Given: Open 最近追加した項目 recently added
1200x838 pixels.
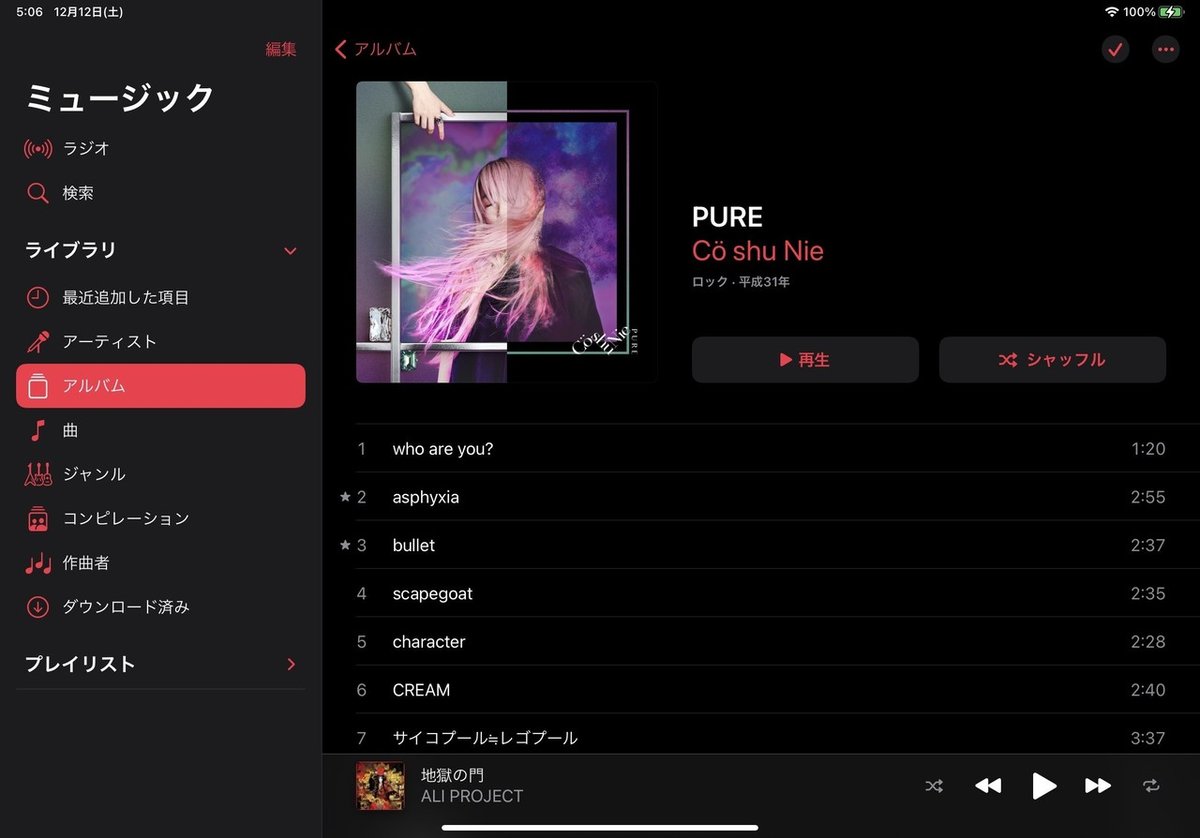Looking at the screenshot, I should click(160, 297).
